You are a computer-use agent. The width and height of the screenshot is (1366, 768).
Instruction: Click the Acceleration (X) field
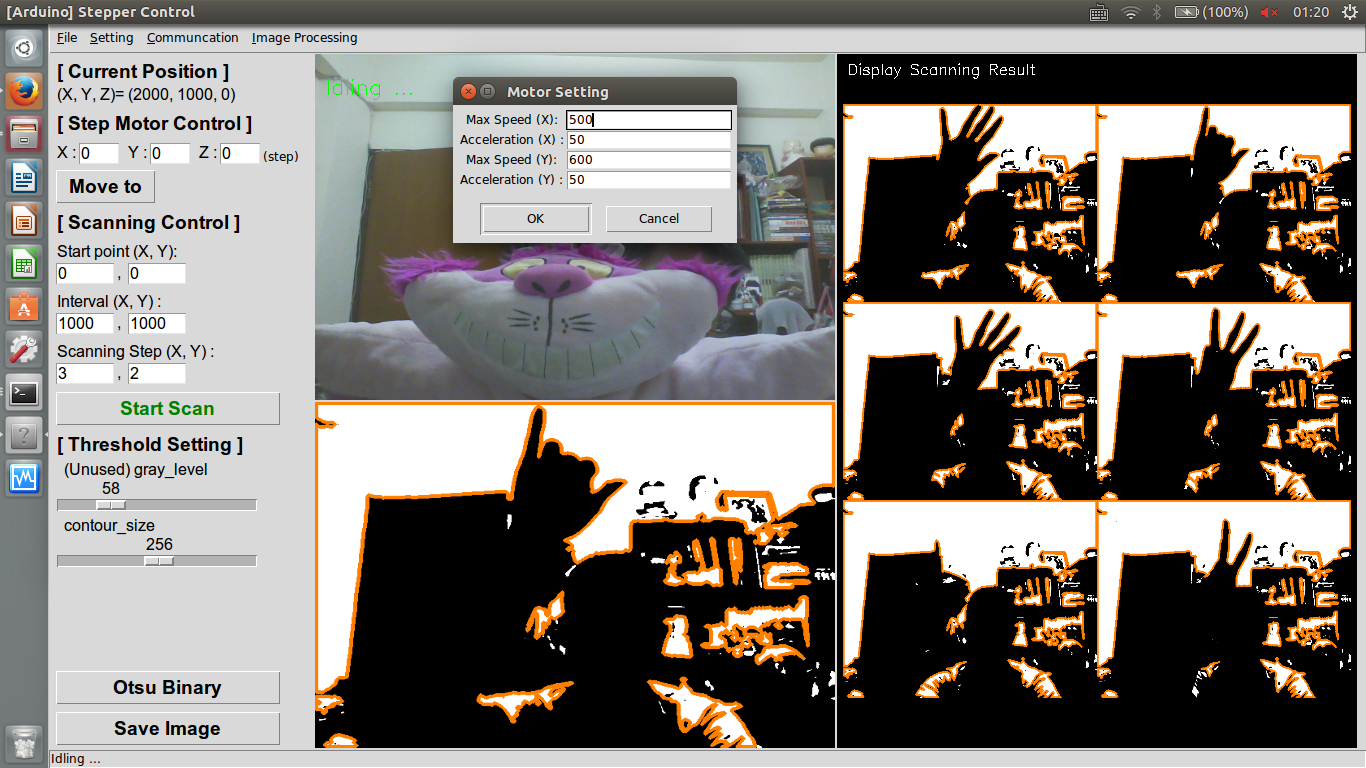tap(649, 140)
